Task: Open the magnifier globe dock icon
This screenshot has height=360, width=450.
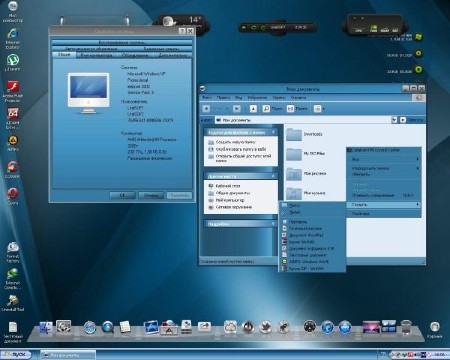Action: [108, 327]
